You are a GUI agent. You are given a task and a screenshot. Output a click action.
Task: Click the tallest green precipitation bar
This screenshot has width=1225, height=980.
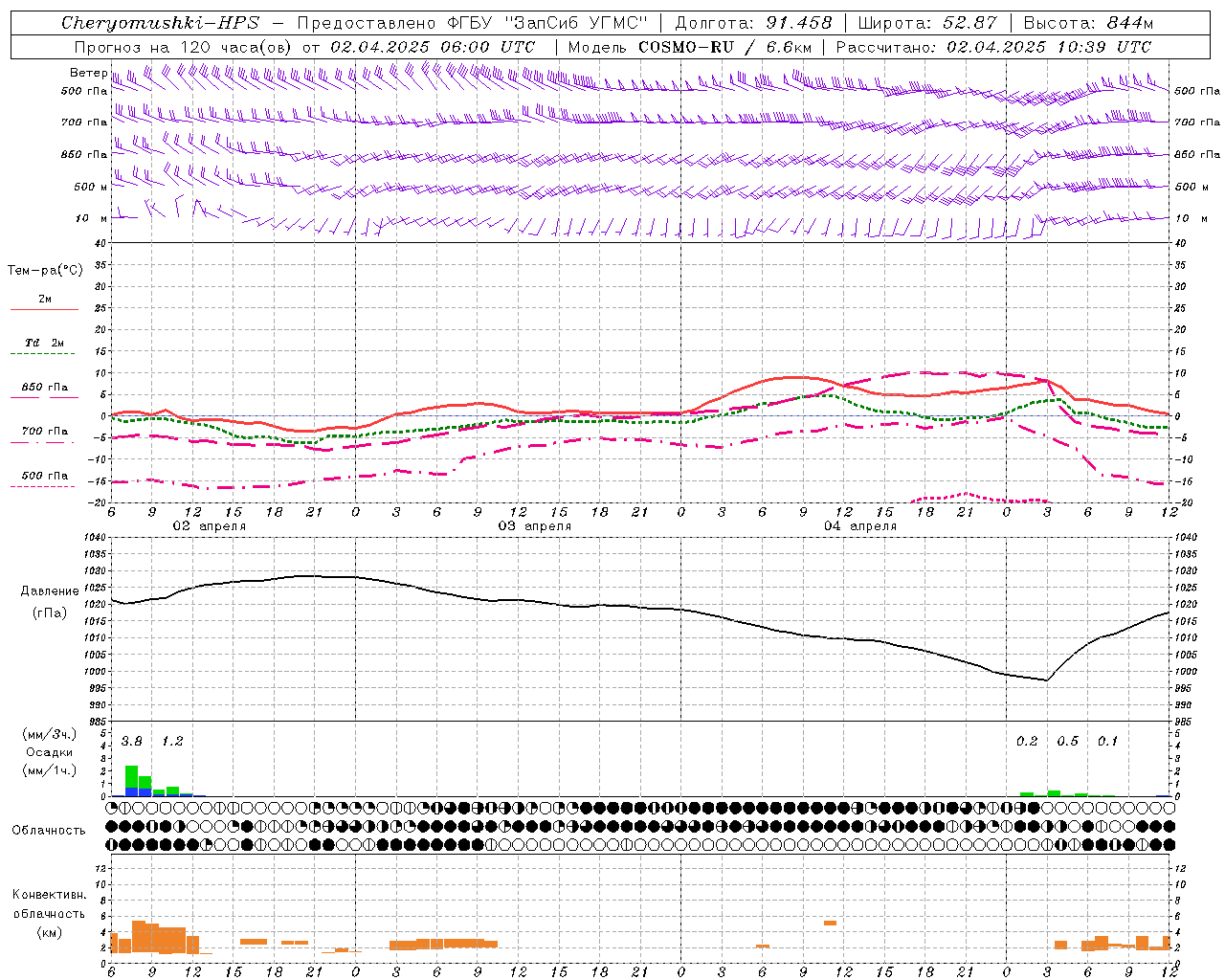132,777
